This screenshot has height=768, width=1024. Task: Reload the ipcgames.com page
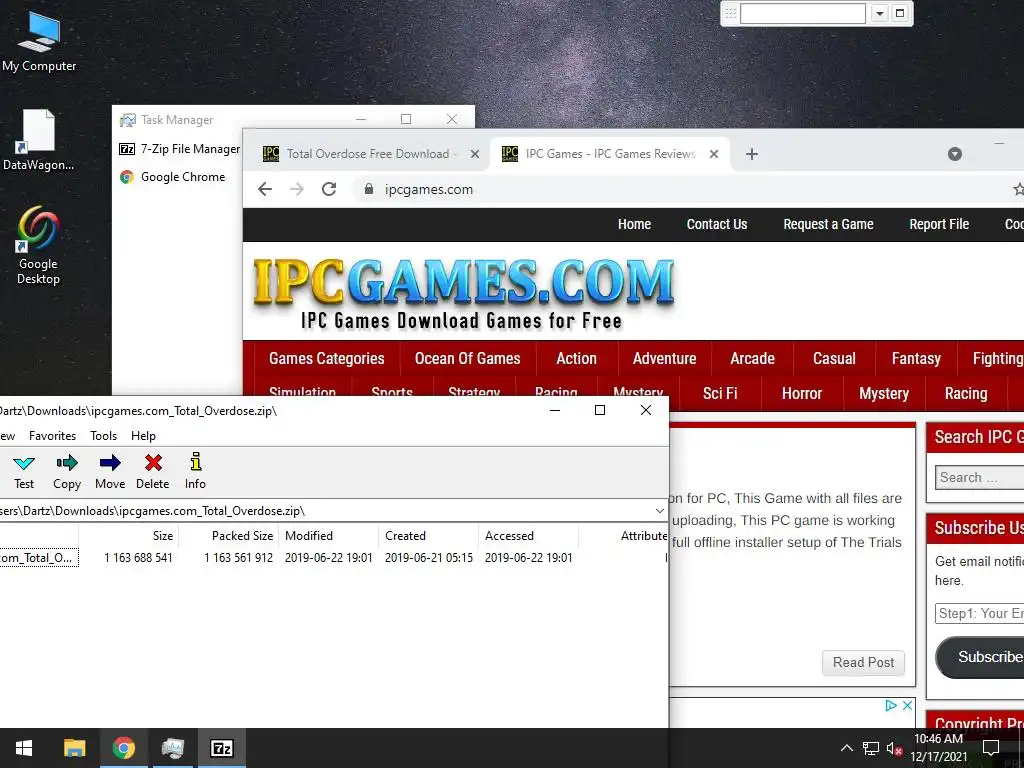329,189
